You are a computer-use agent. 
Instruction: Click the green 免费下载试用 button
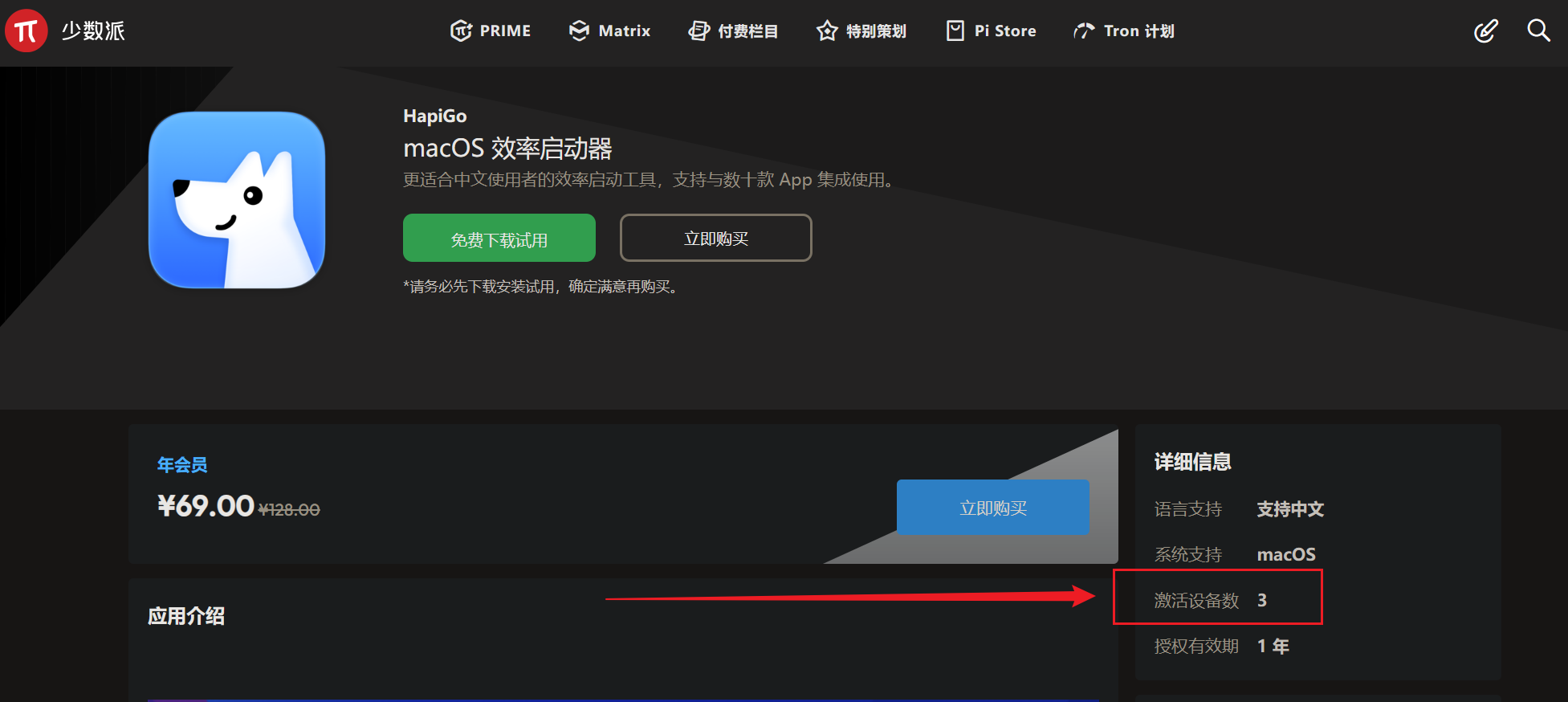(499, 238)
